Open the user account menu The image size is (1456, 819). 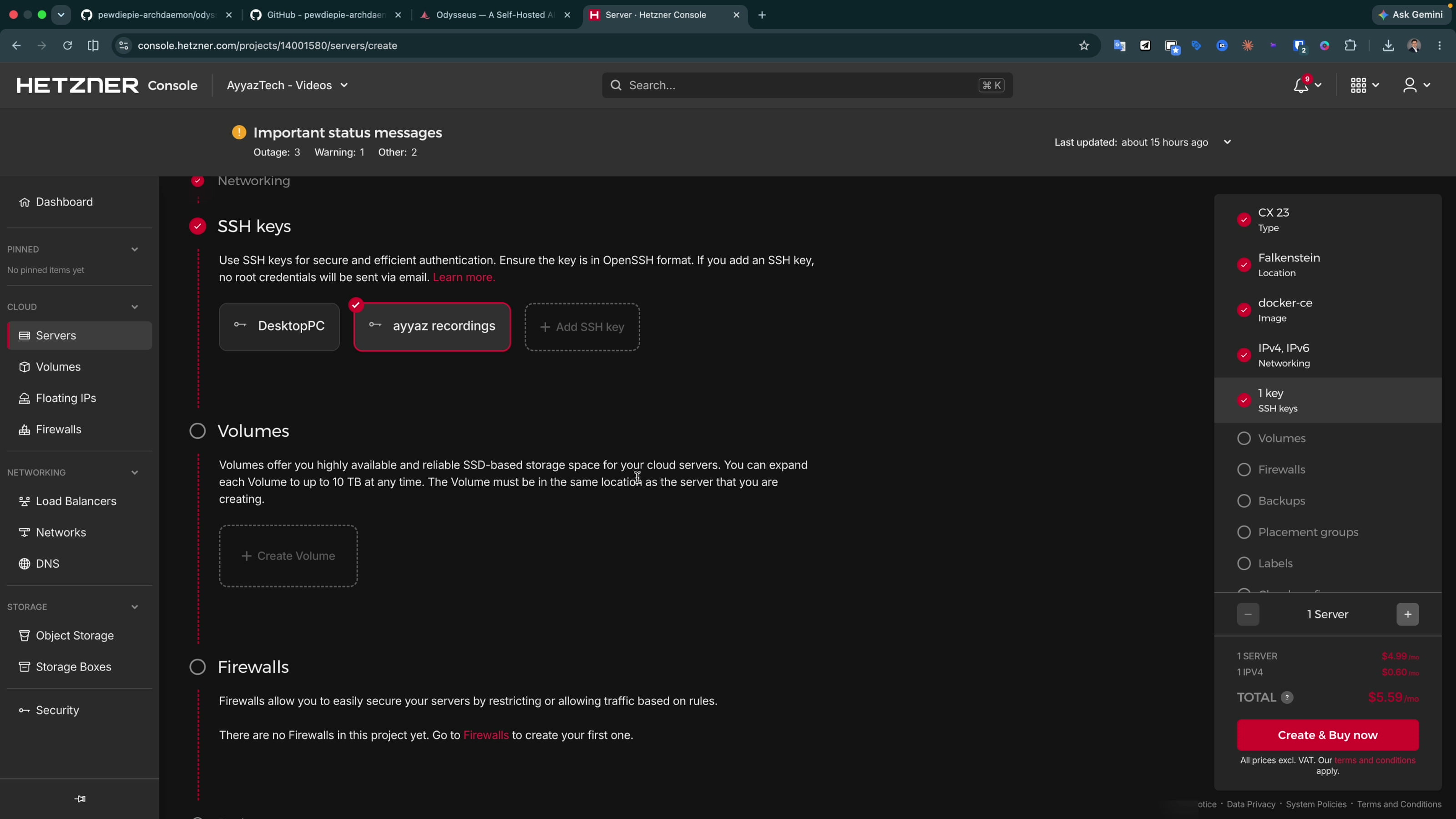coord(1410,86)
